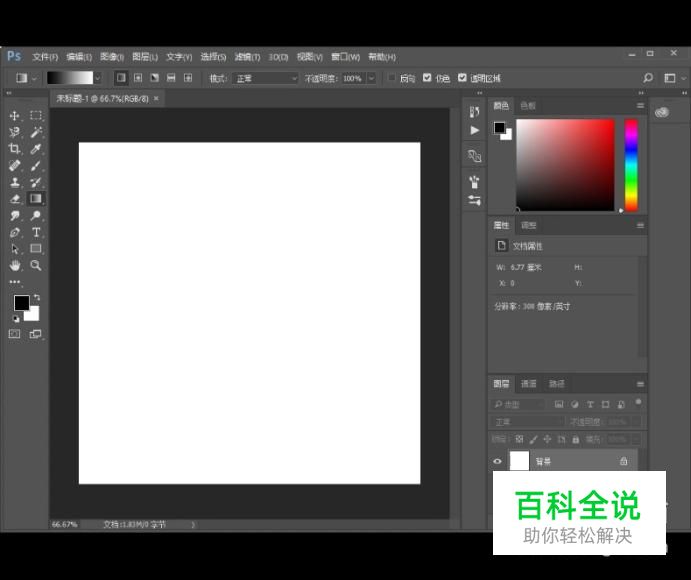The image size is (691, 580).
Task: Select the Path Selection tool
Action: click(14, 249)
